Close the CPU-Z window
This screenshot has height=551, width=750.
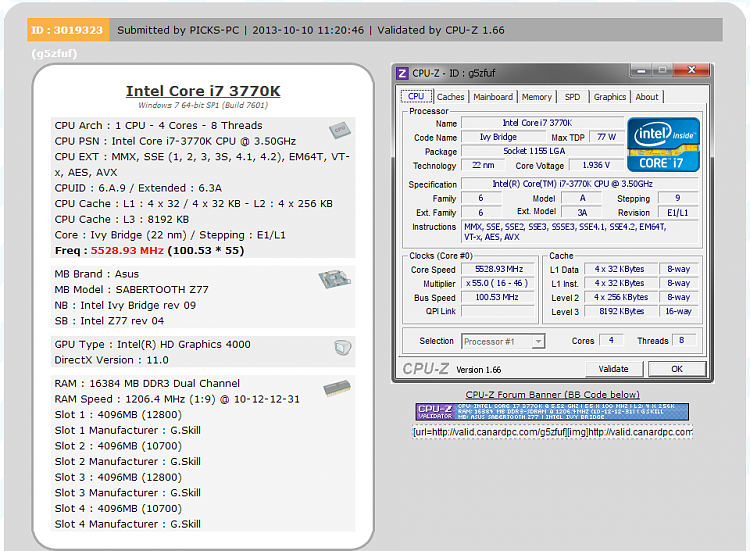(691, 70)
